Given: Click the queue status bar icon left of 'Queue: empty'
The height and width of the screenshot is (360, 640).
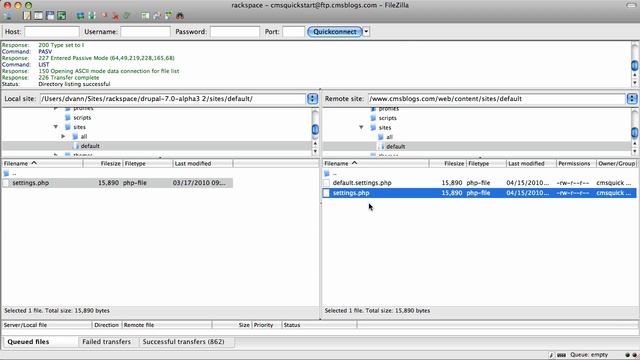Looking at the screenshot, I should [562, 355].
